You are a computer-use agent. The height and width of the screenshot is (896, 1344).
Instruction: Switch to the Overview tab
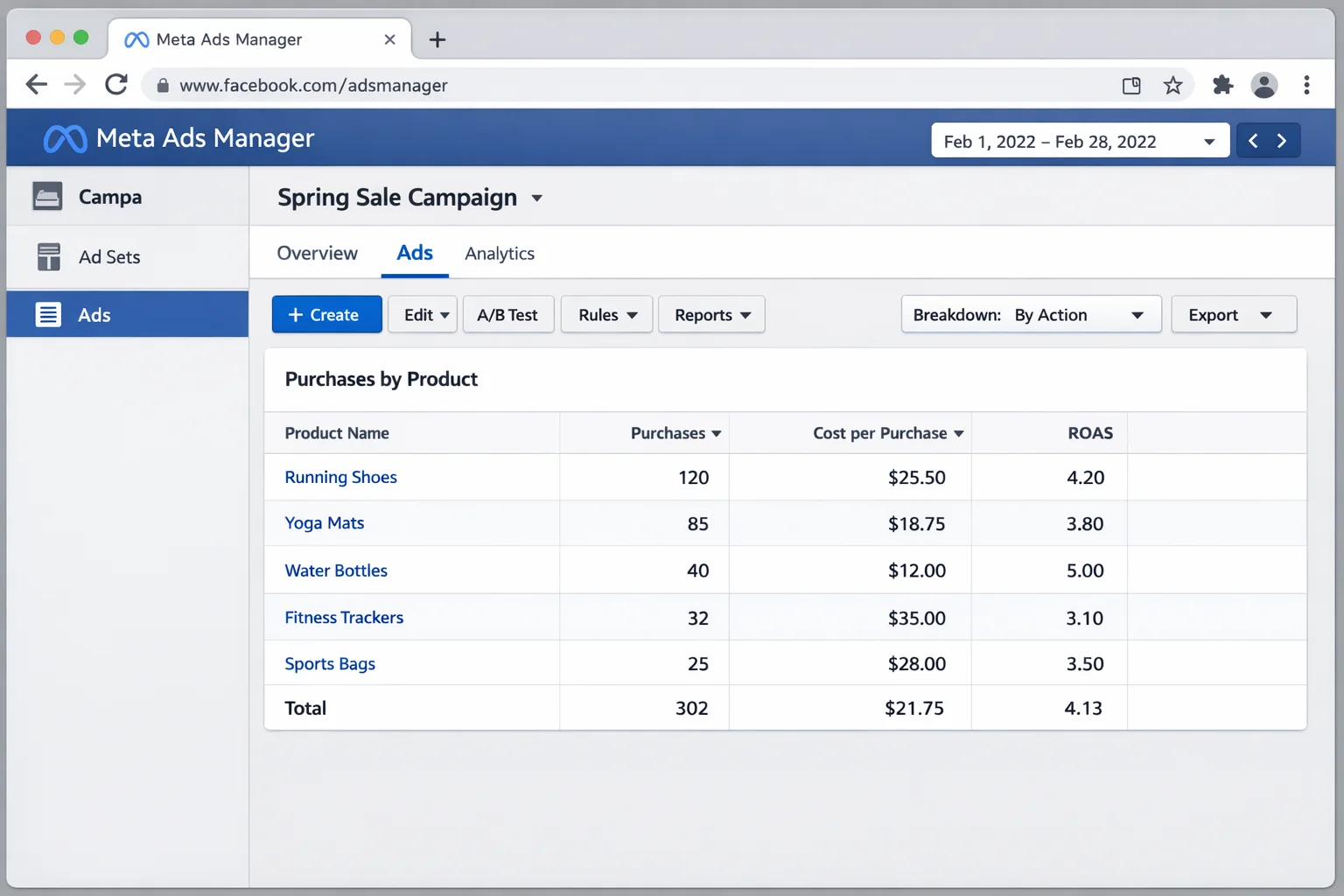click(x=317, y=253)
